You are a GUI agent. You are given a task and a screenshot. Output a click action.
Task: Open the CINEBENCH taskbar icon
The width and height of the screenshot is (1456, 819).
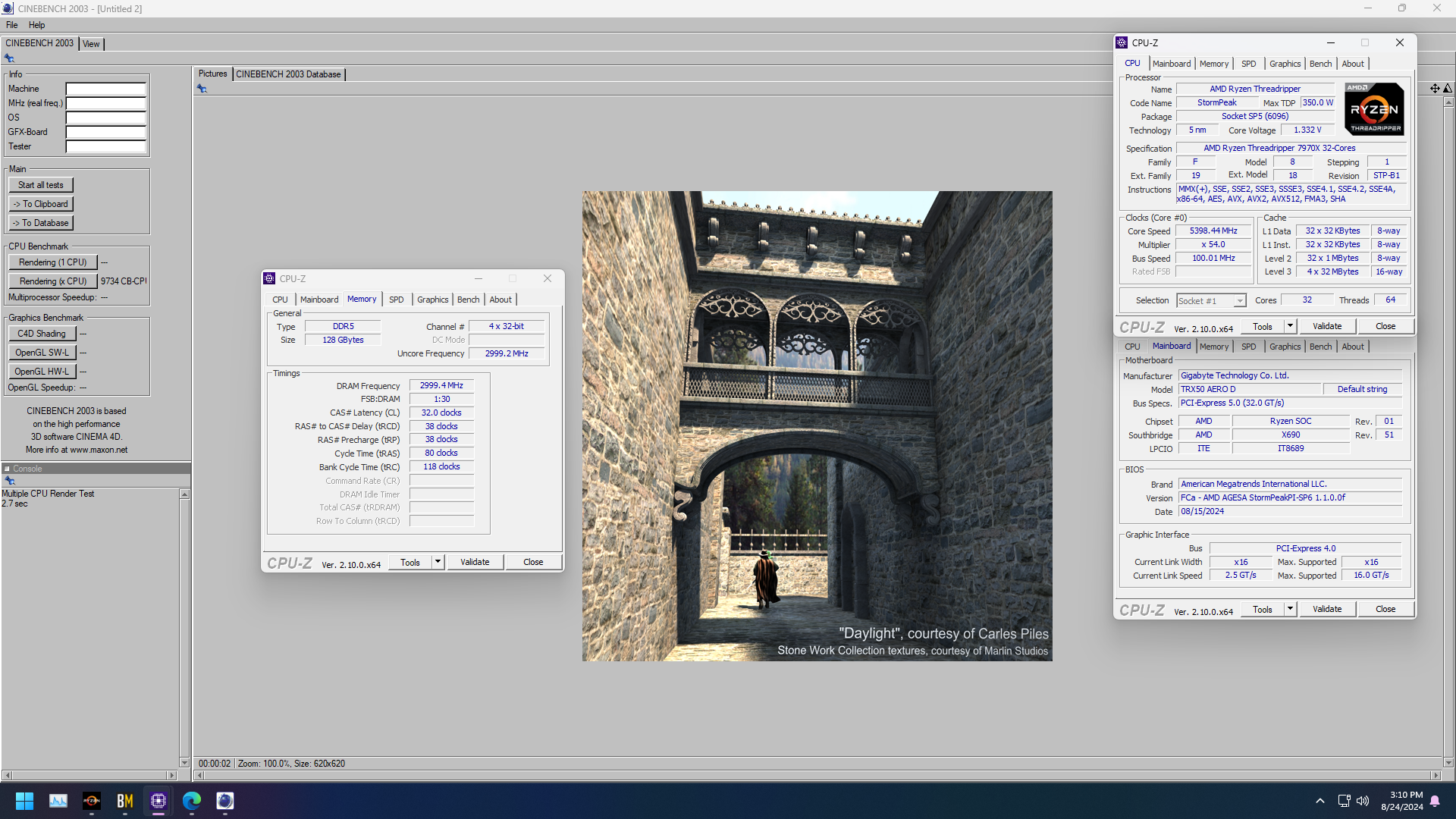click(225, 801)
